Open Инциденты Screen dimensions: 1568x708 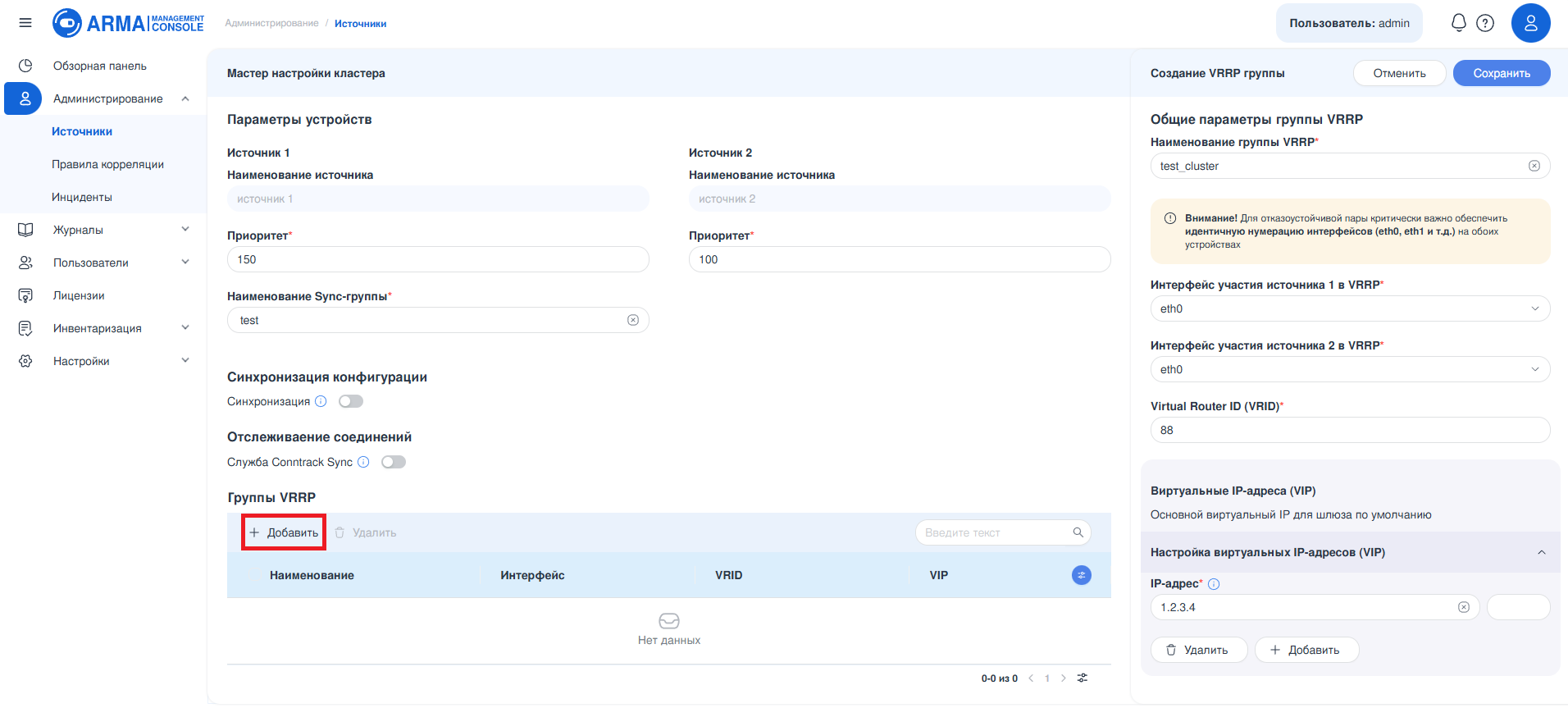coord(82,197)
